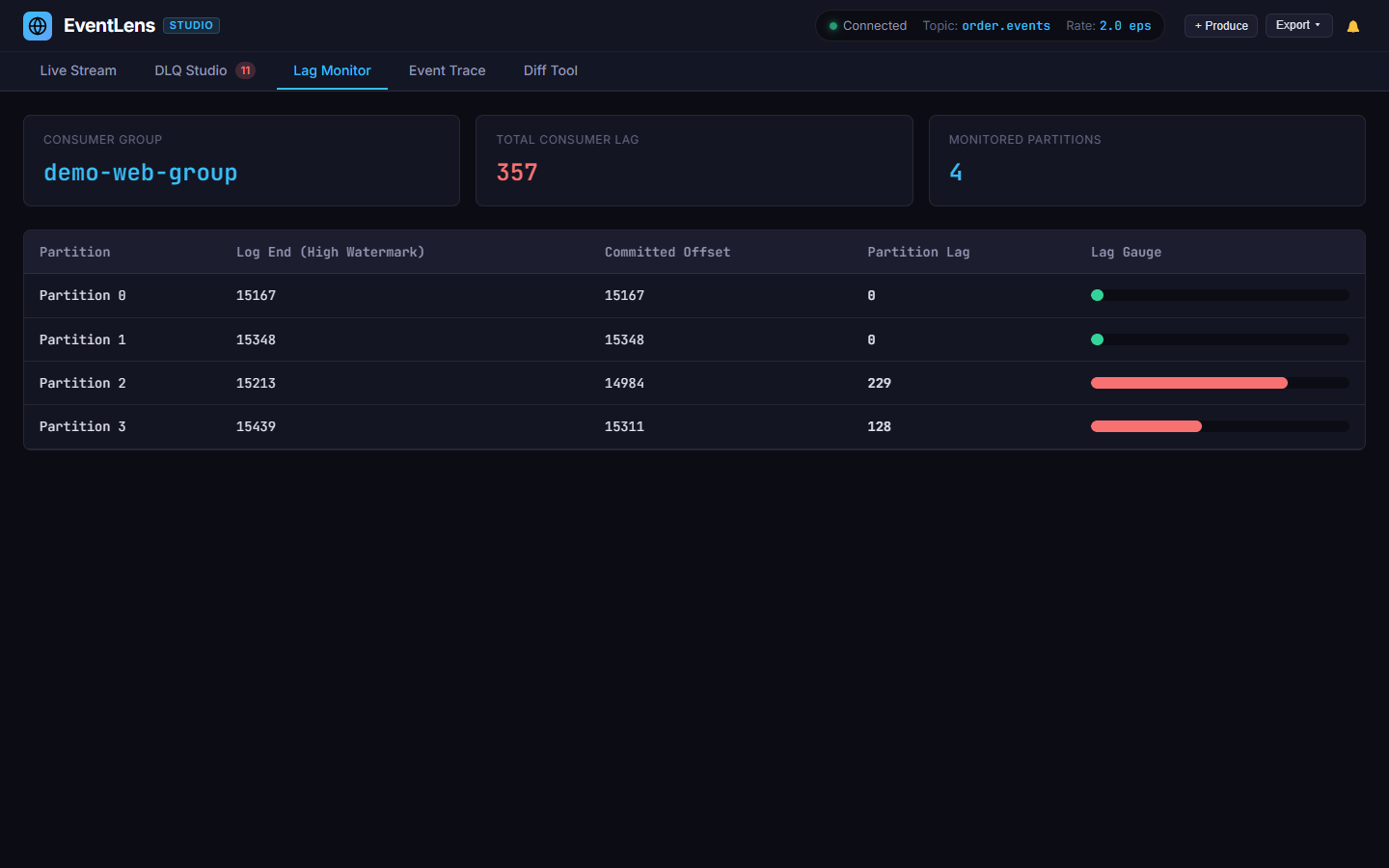Click partition lag value 128

[879, 426]
